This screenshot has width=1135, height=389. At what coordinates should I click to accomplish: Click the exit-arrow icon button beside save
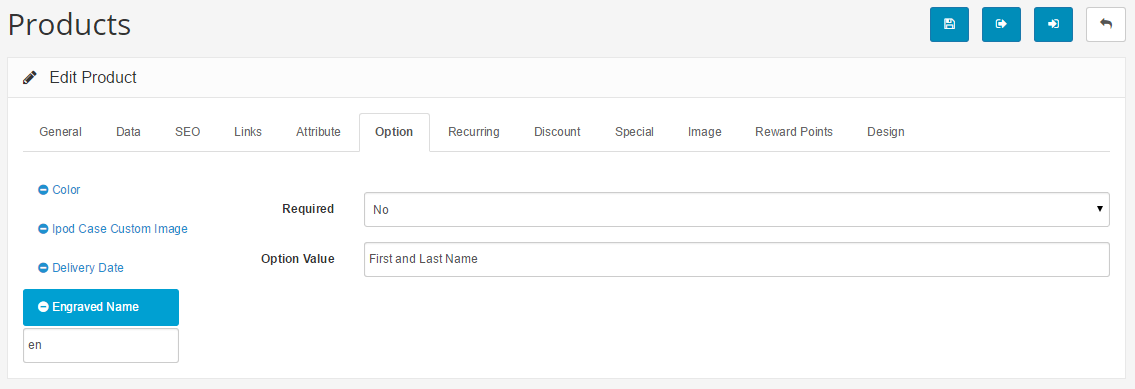(x=1001, y=25)
